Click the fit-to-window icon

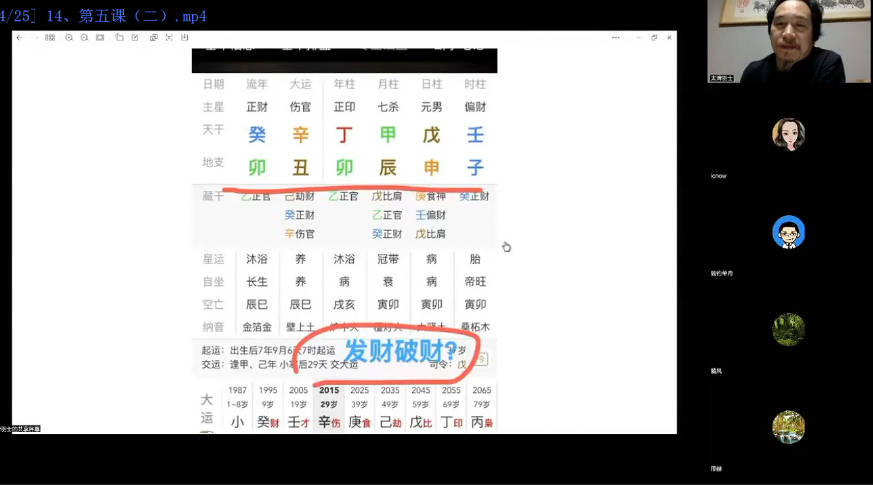click(100, 38)
